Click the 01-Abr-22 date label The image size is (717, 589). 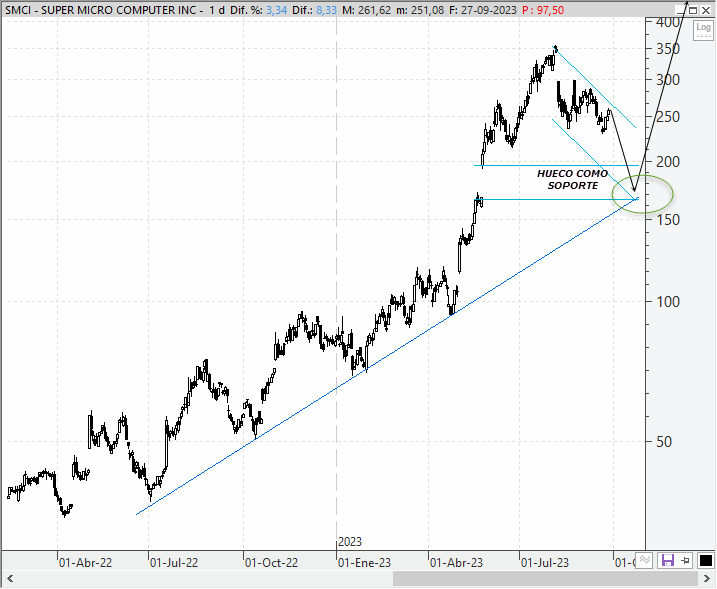point(86,562)
